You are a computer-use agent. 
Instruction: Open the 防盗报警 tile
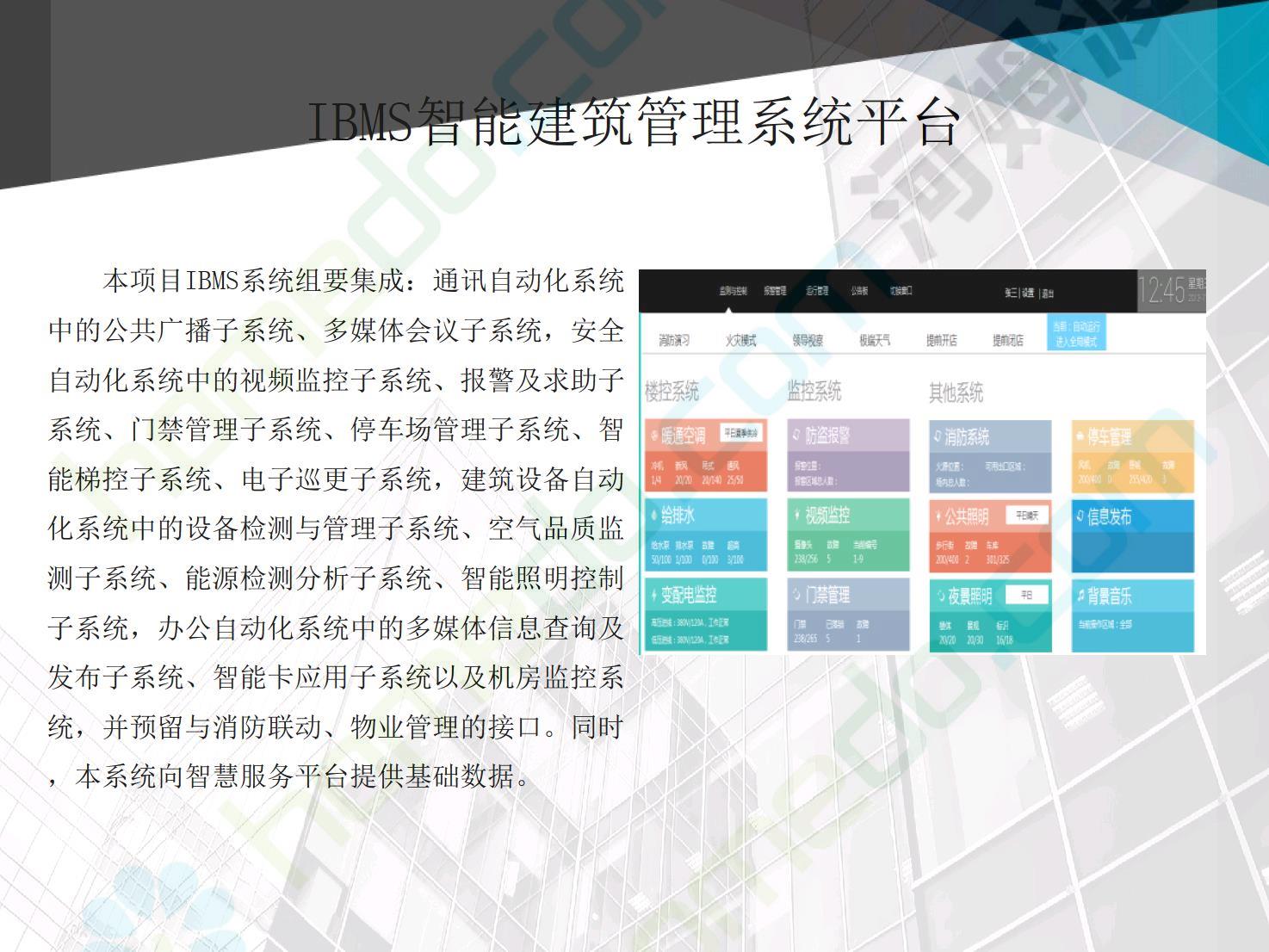tap(848, 455)
